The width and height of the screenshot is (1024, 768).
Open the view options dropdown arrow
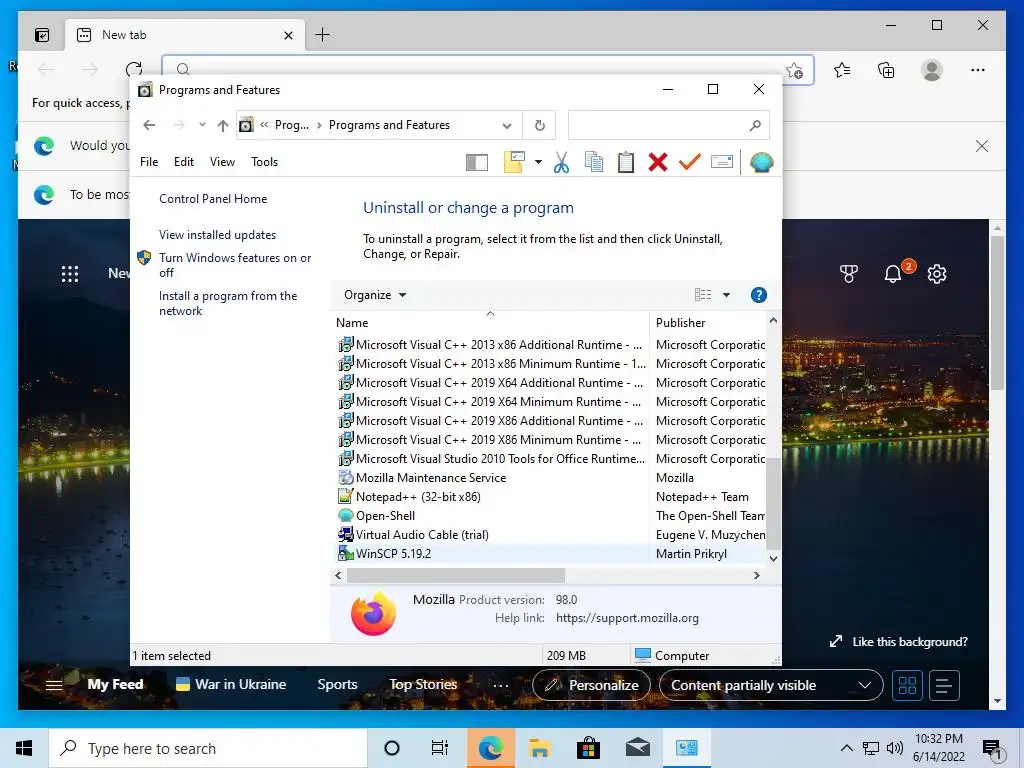(726, 295)
